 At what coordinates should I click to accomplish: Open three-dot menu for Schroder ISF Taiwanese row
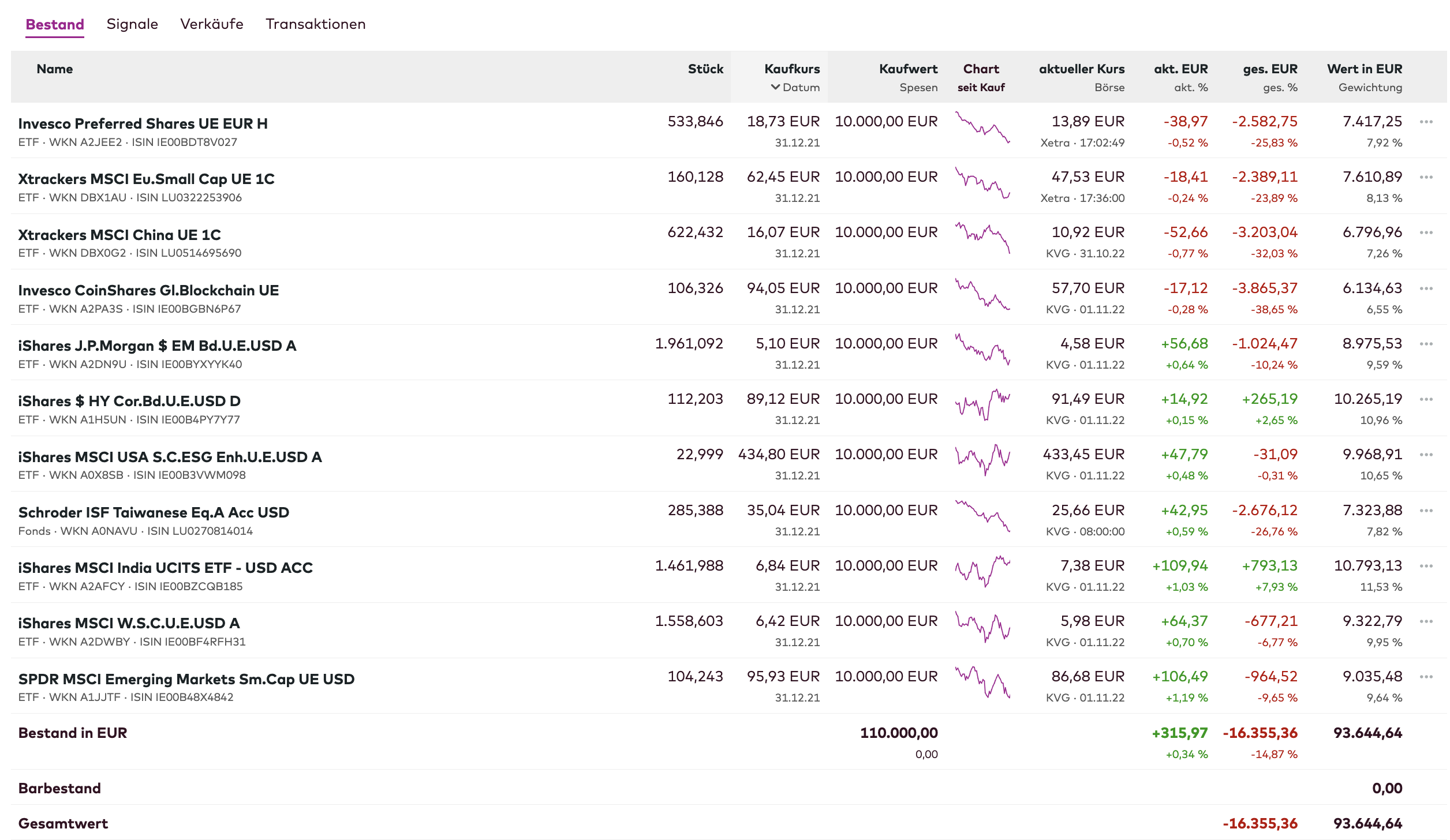coord(1426,511)
